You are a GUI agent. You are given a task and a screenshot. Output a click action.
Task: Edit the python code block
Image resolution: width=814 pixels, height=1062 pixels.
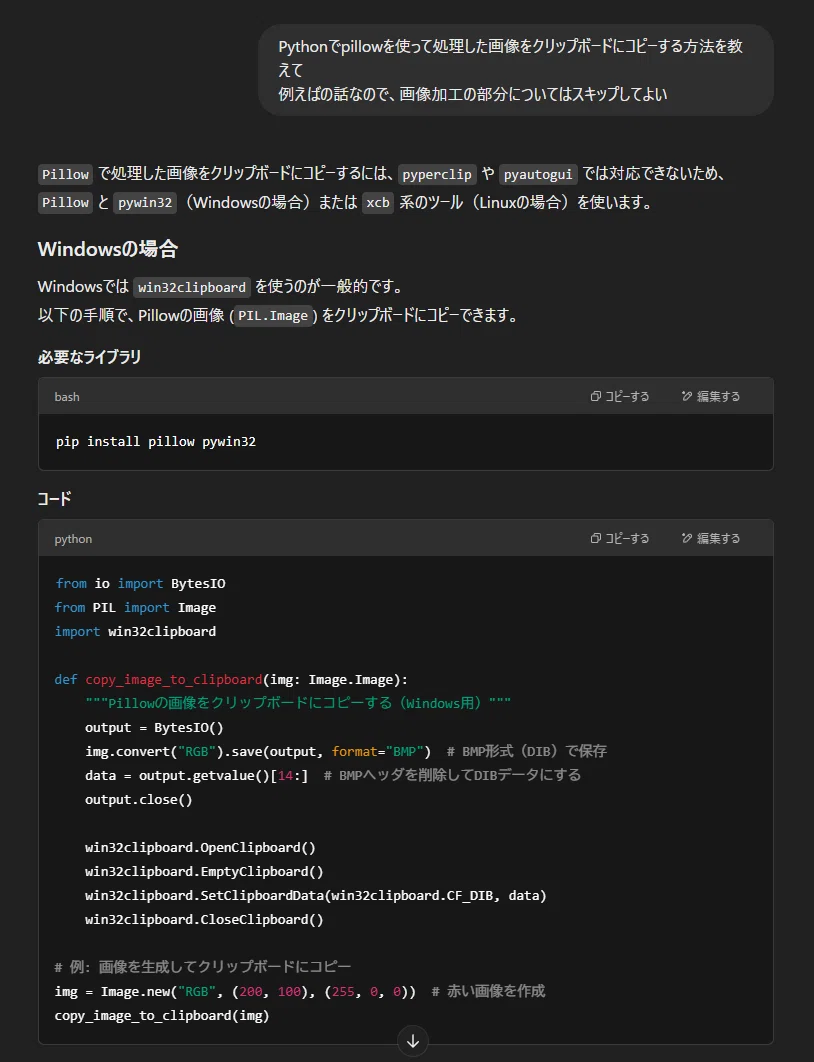711,538
